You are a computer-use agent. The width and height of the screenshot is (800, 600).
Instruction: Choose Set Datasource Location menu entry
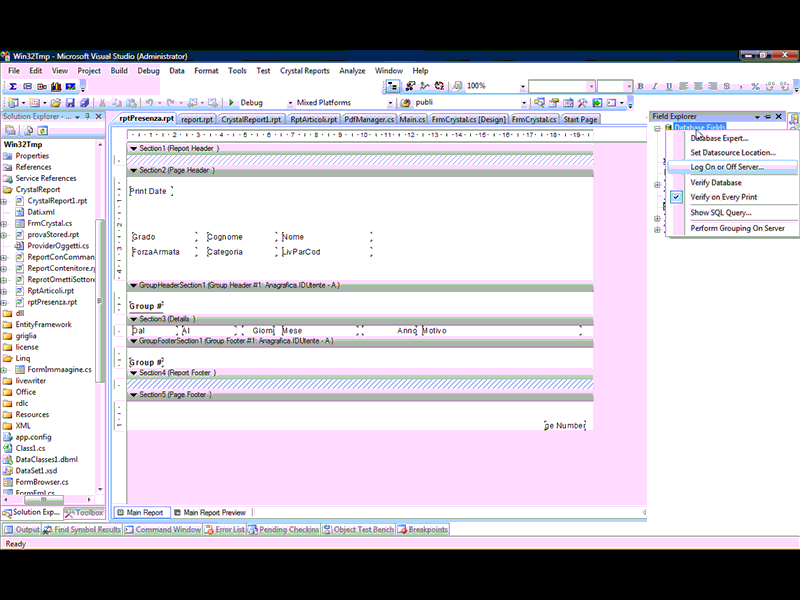coord(733,153)
